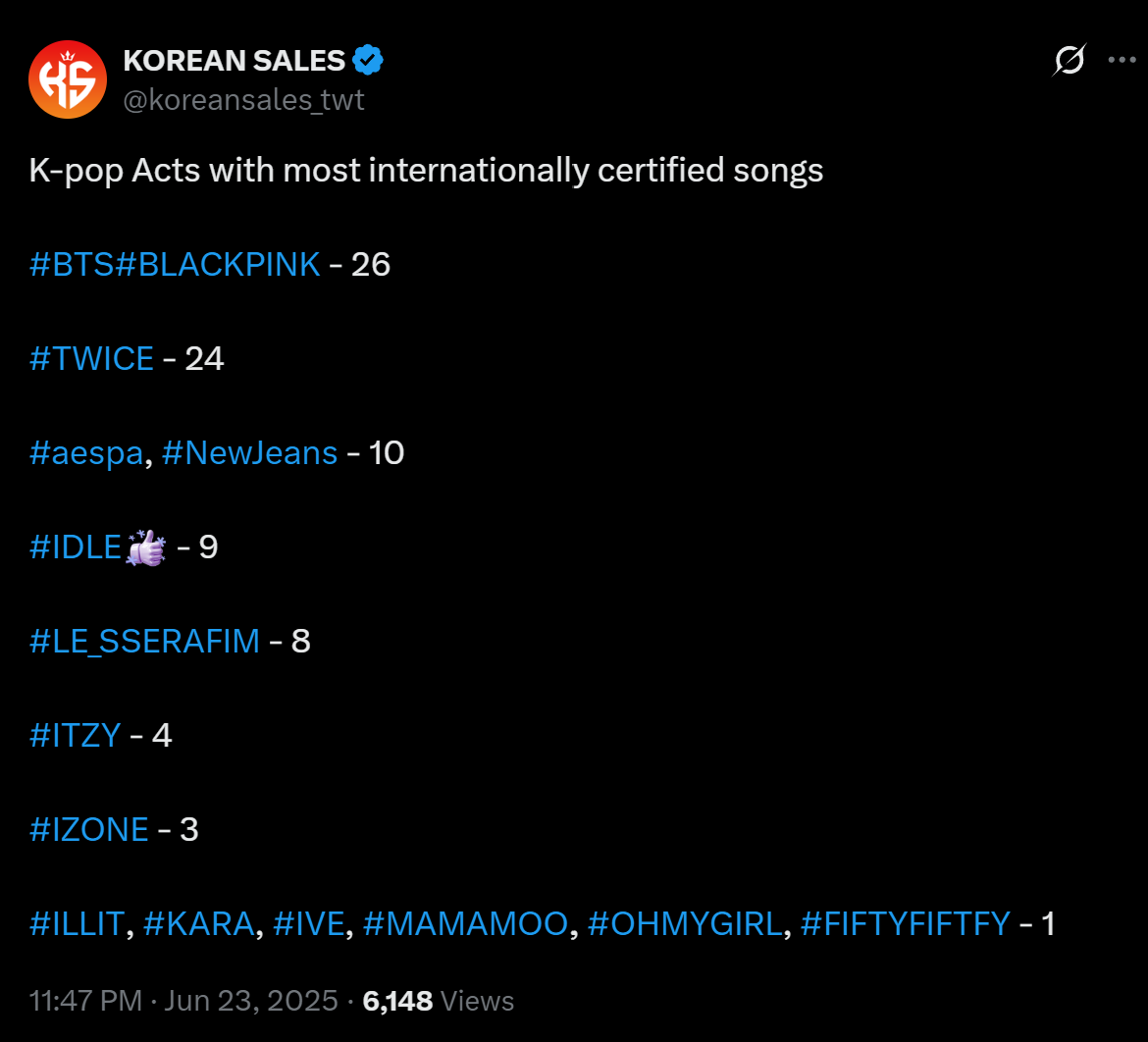Viewport: 1148px width, 1042px height.
Task: Open the #NewJeans hashtag
Action: pos(249,453)
